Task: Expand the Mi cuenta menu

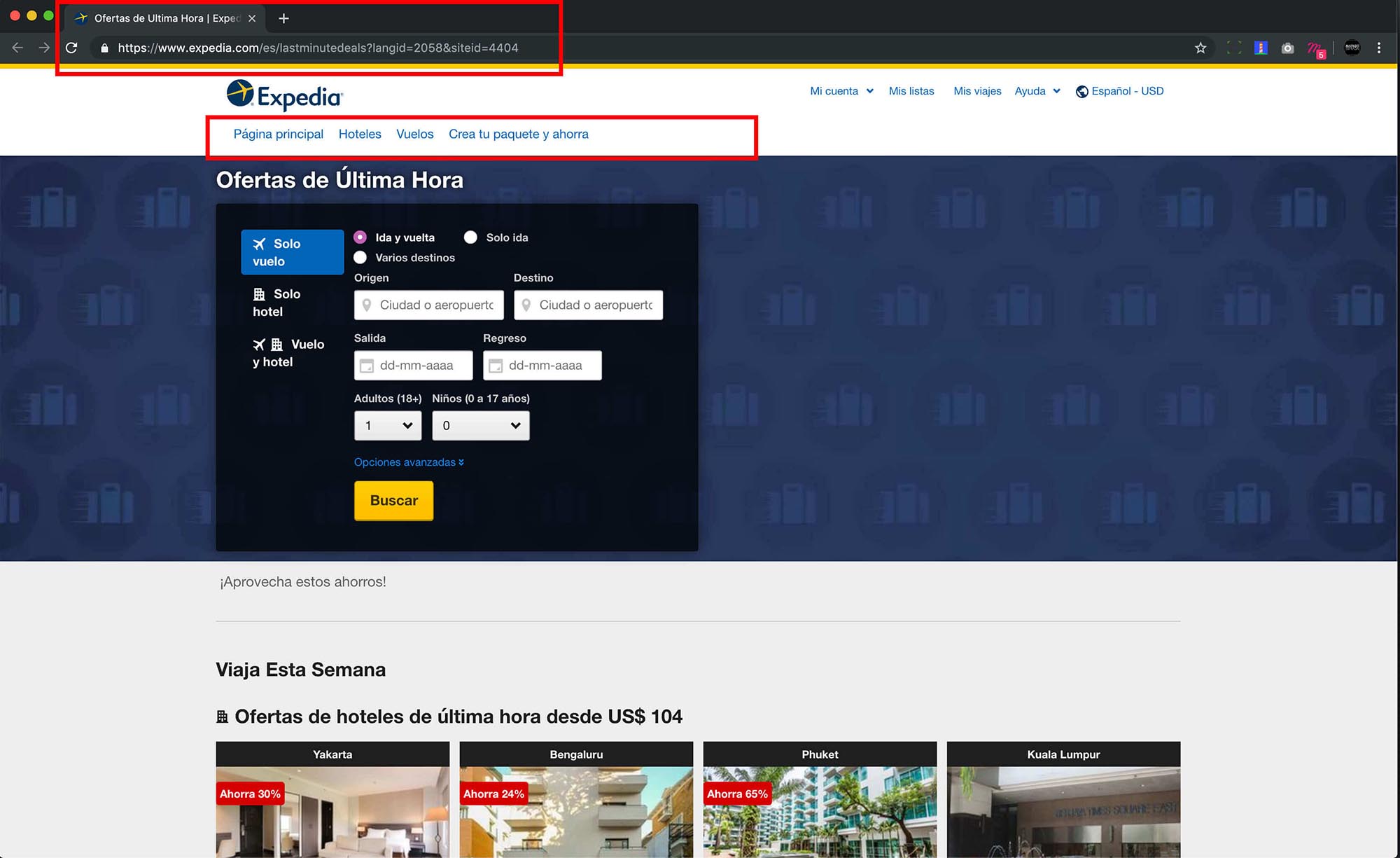Action: pos(841,91)
